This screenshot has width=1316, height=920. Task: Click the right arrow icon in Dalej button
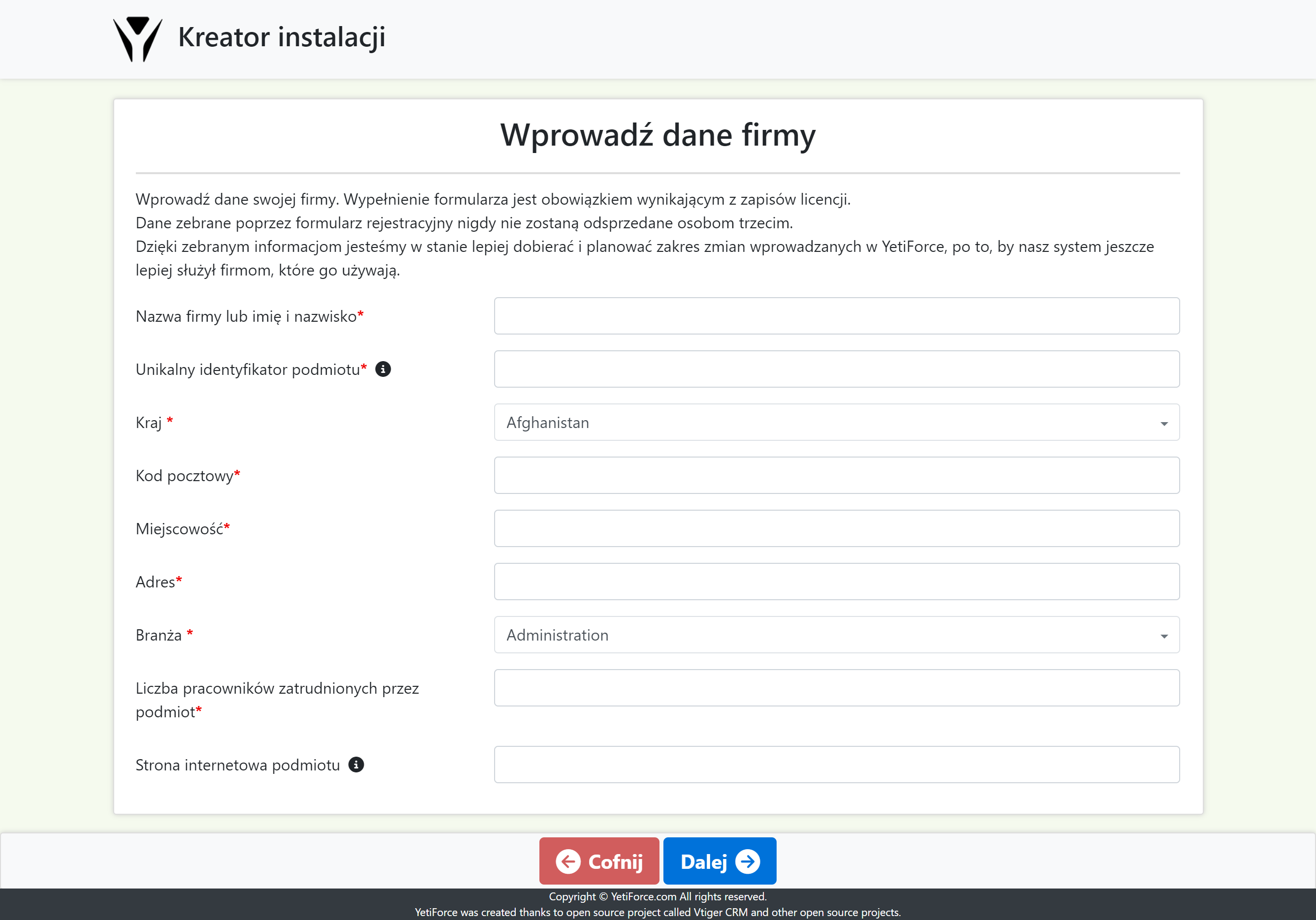point(748,861)
